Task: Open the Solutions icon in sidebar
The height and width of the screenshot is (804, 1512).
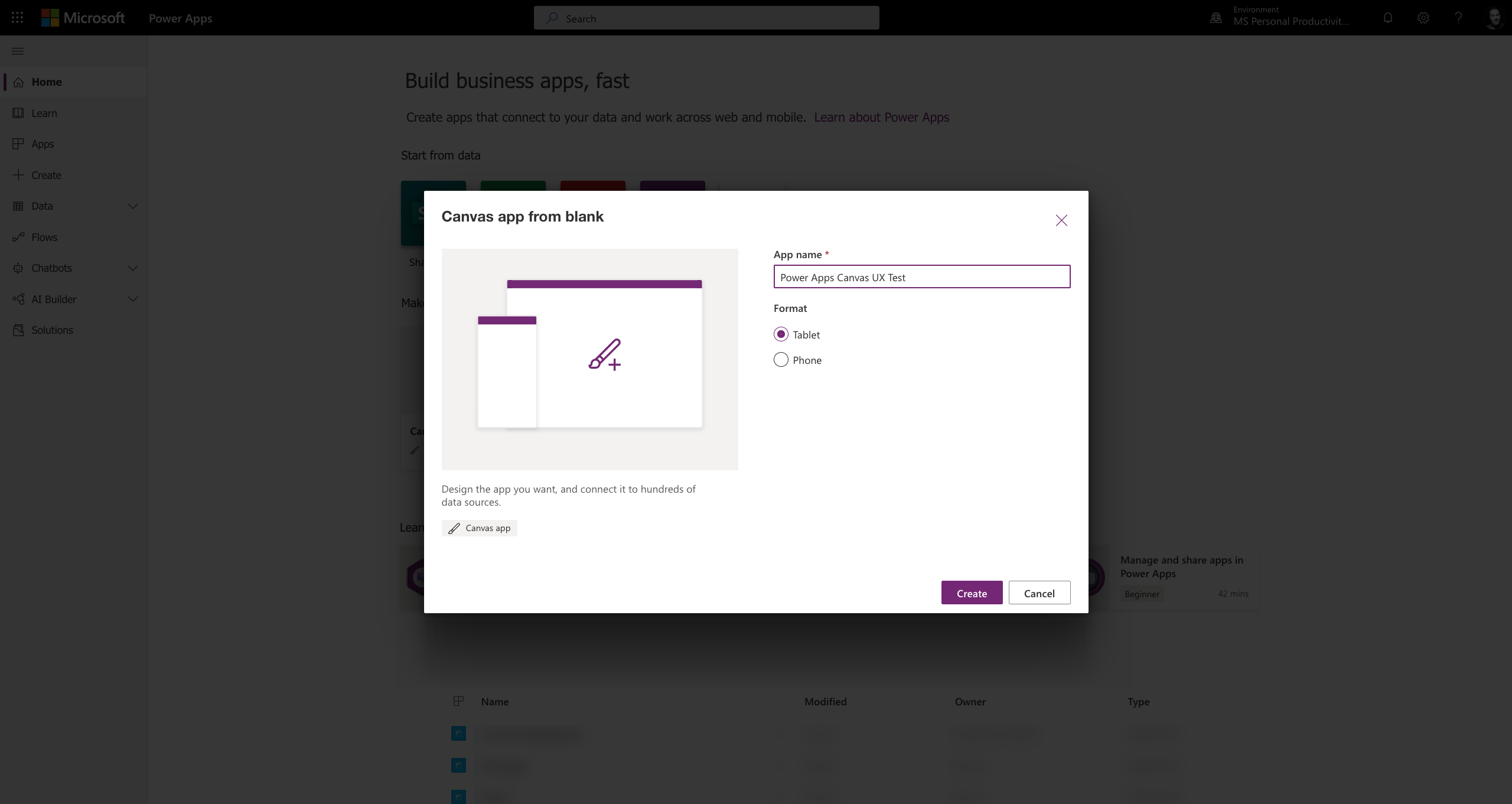Action: (19, 330)
